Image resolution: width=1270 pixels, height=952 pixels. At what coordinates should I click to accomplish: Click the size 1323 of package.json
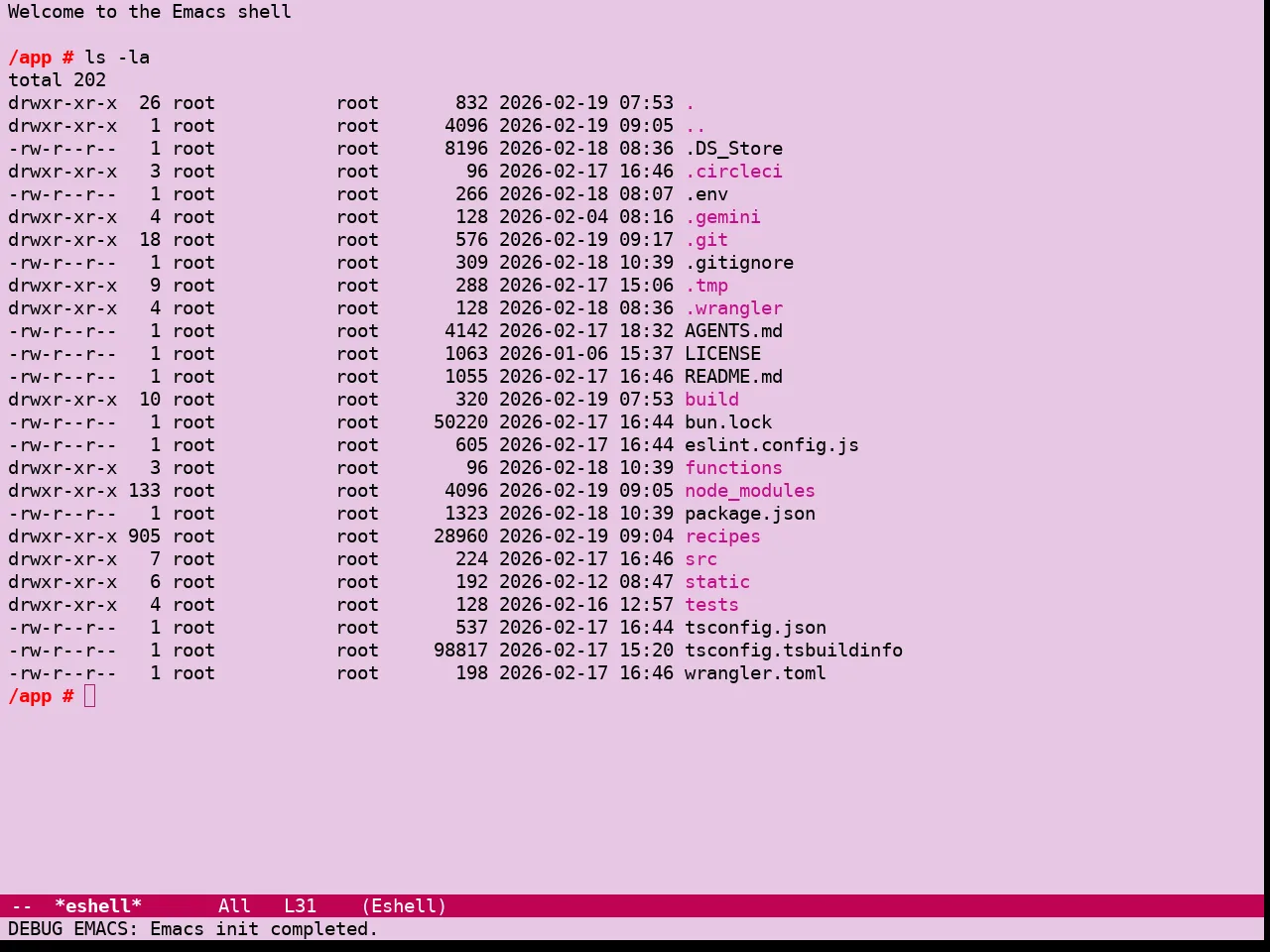coord(466,514)
